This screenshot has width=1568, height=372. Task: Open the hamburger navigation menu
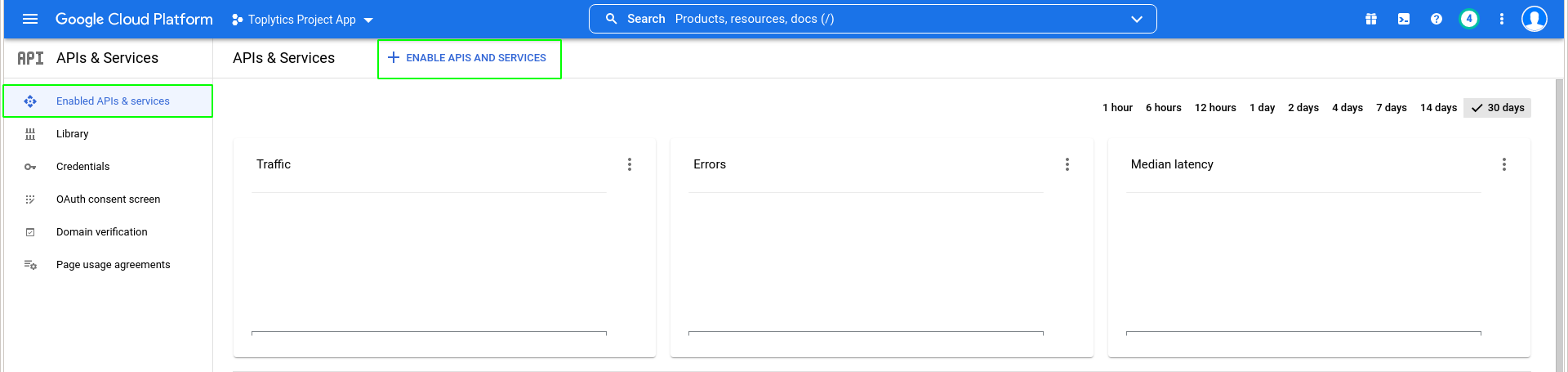tap(30, 19)
